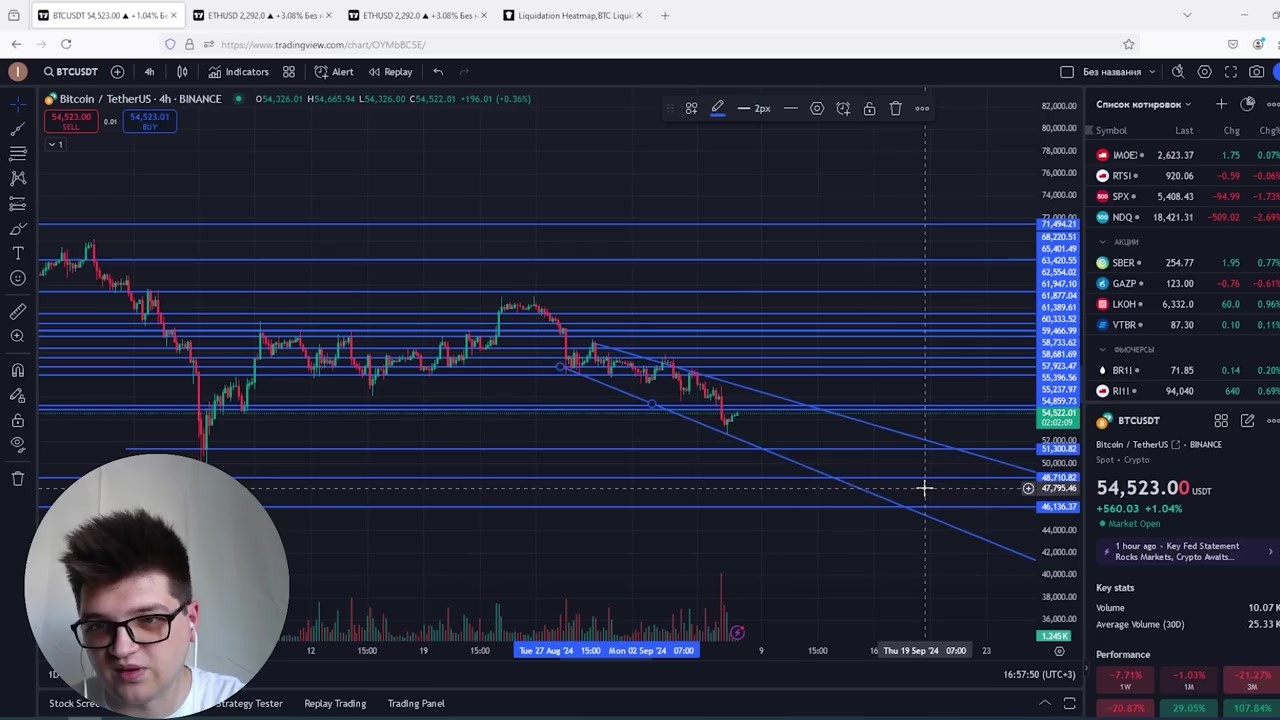Viewport: 1280px width, 720px height.
Task: Click the line color pencil swatch
Action: (717, 108)
